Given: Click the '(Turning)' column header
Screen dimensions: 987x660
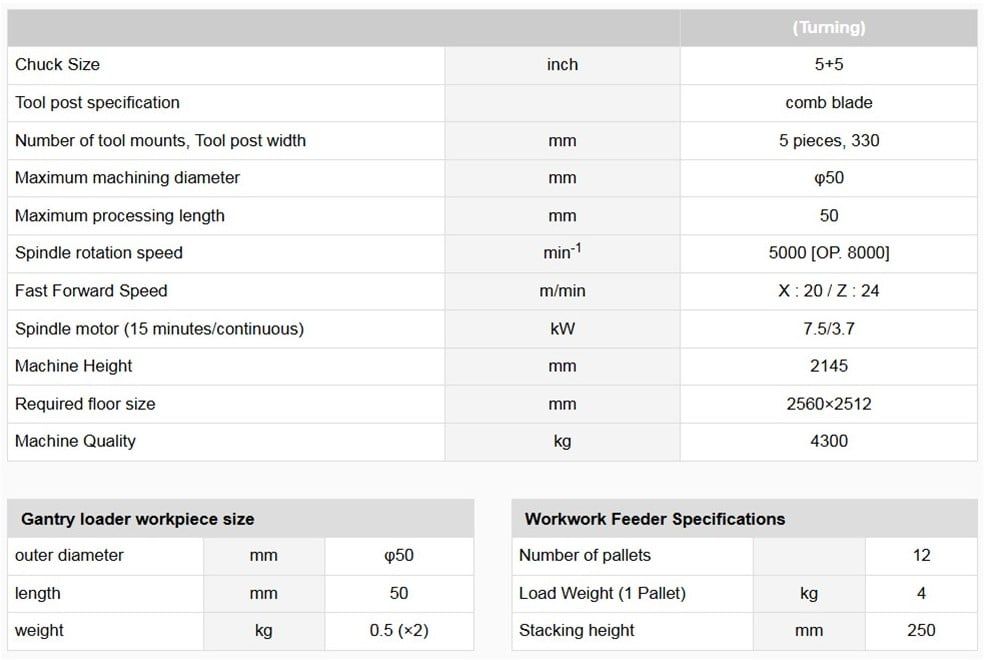Looking at the screenshot, I should coord(828,28).
